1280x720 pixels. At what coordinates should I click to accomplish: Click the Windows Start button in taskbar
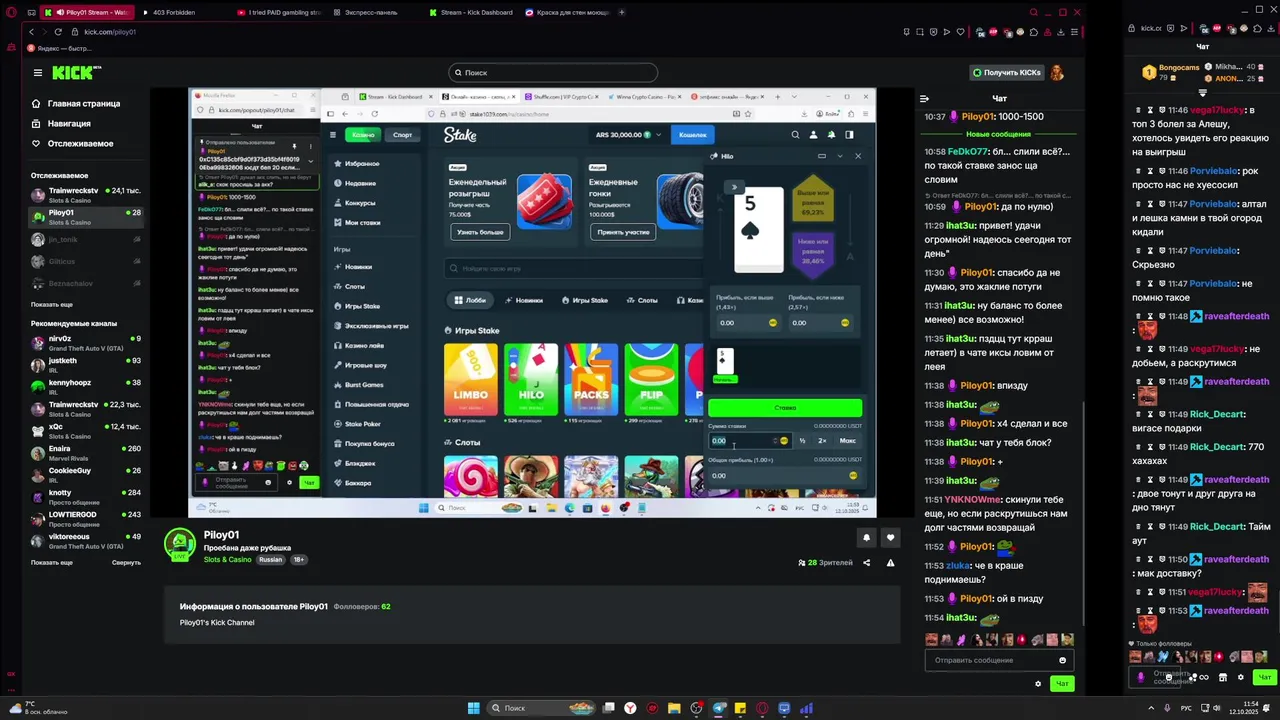pos(474,708)
